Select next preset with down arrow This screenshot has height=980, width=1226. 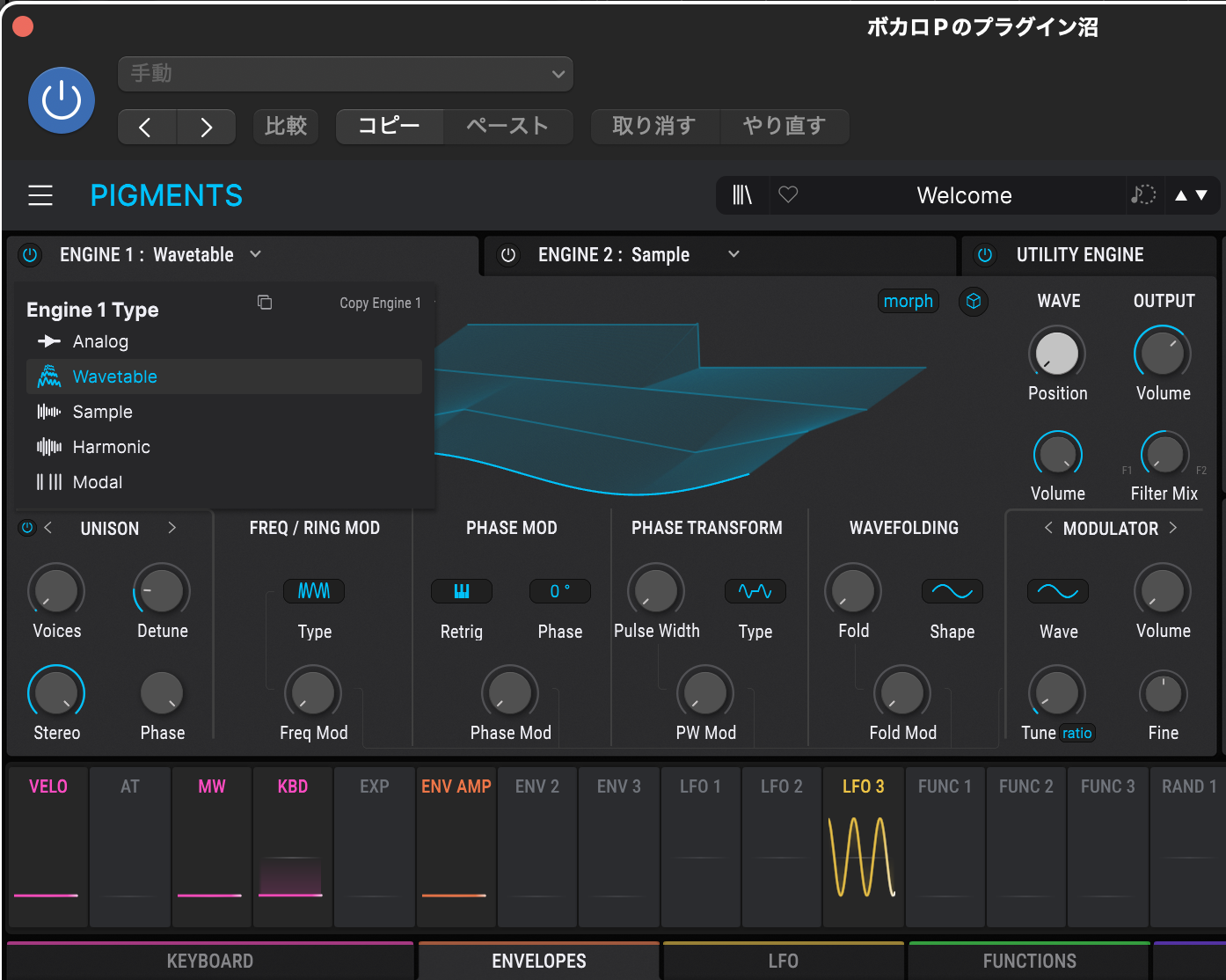(1201, 195)
